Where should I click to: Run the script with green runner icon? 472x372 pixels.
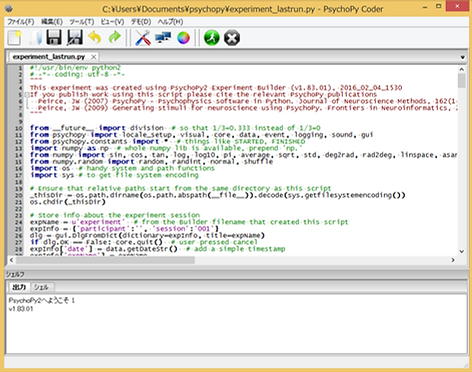pyautogui.click(x=212, y=38)
